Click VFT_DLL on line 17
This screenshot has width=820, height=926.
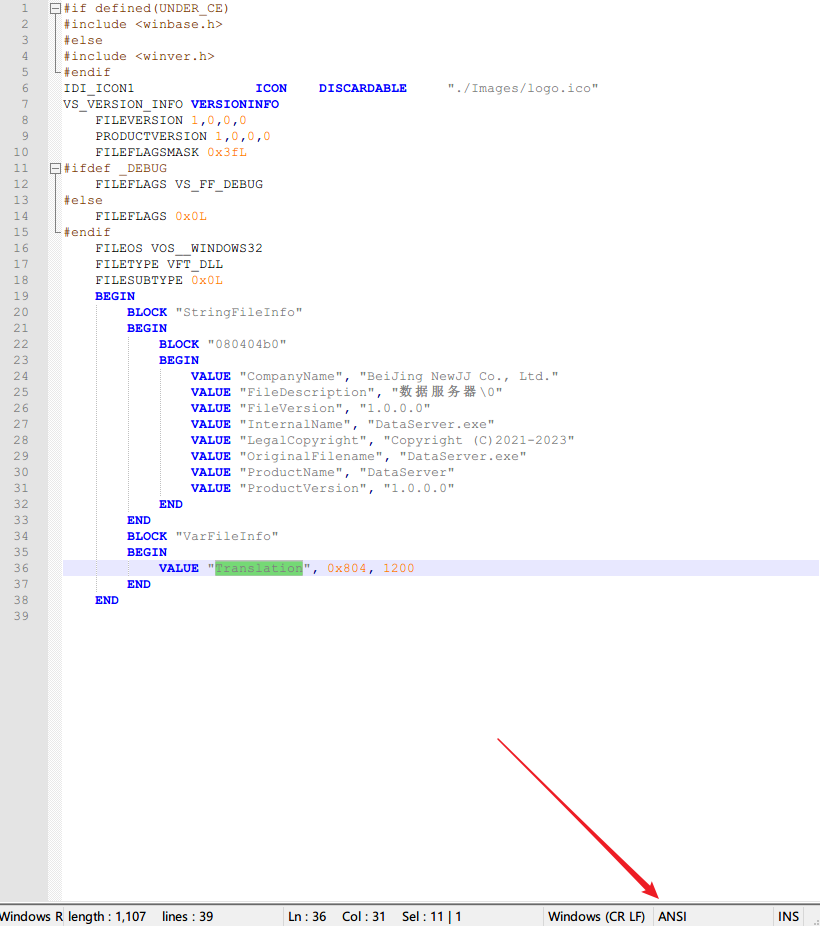(x=195, y=264)
